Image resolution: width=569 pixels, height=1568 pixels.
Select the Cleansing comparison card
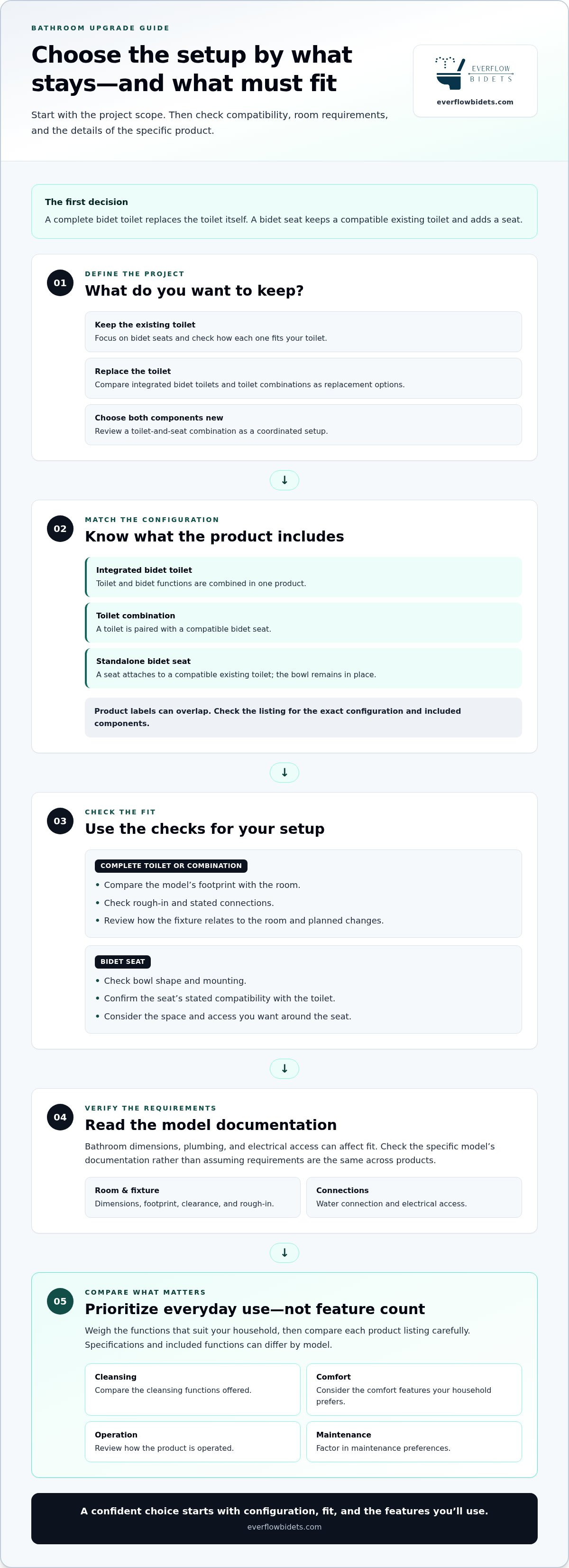pos(193,1390)
